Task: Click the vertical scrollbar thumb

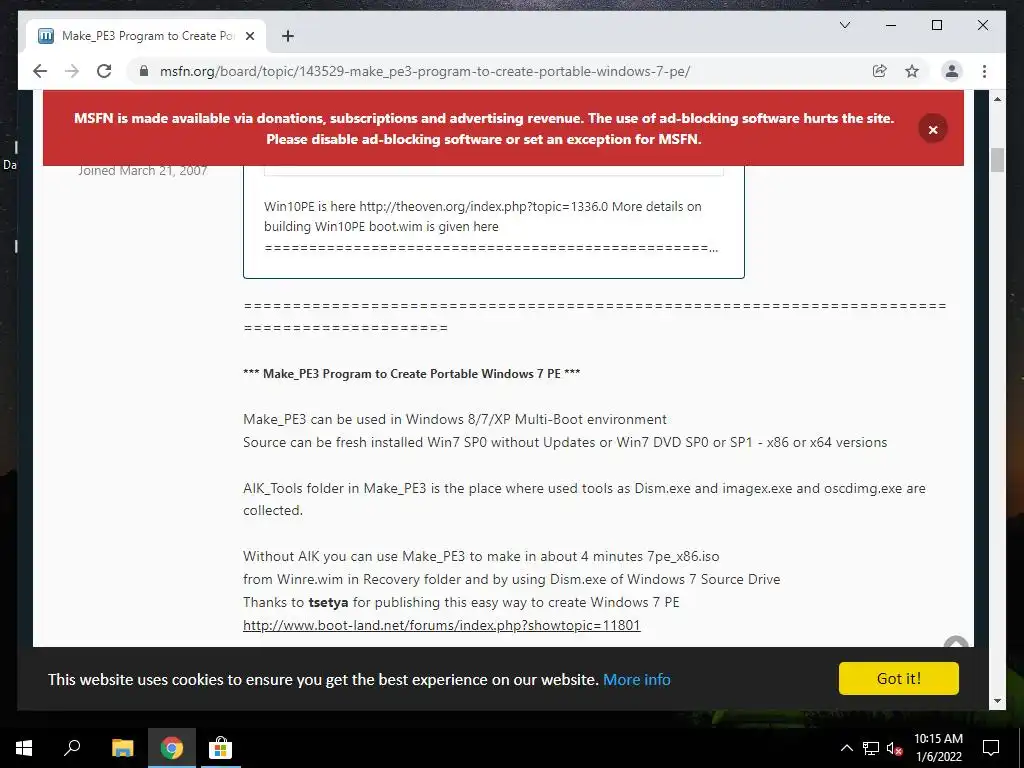Action: pos(997,160)
